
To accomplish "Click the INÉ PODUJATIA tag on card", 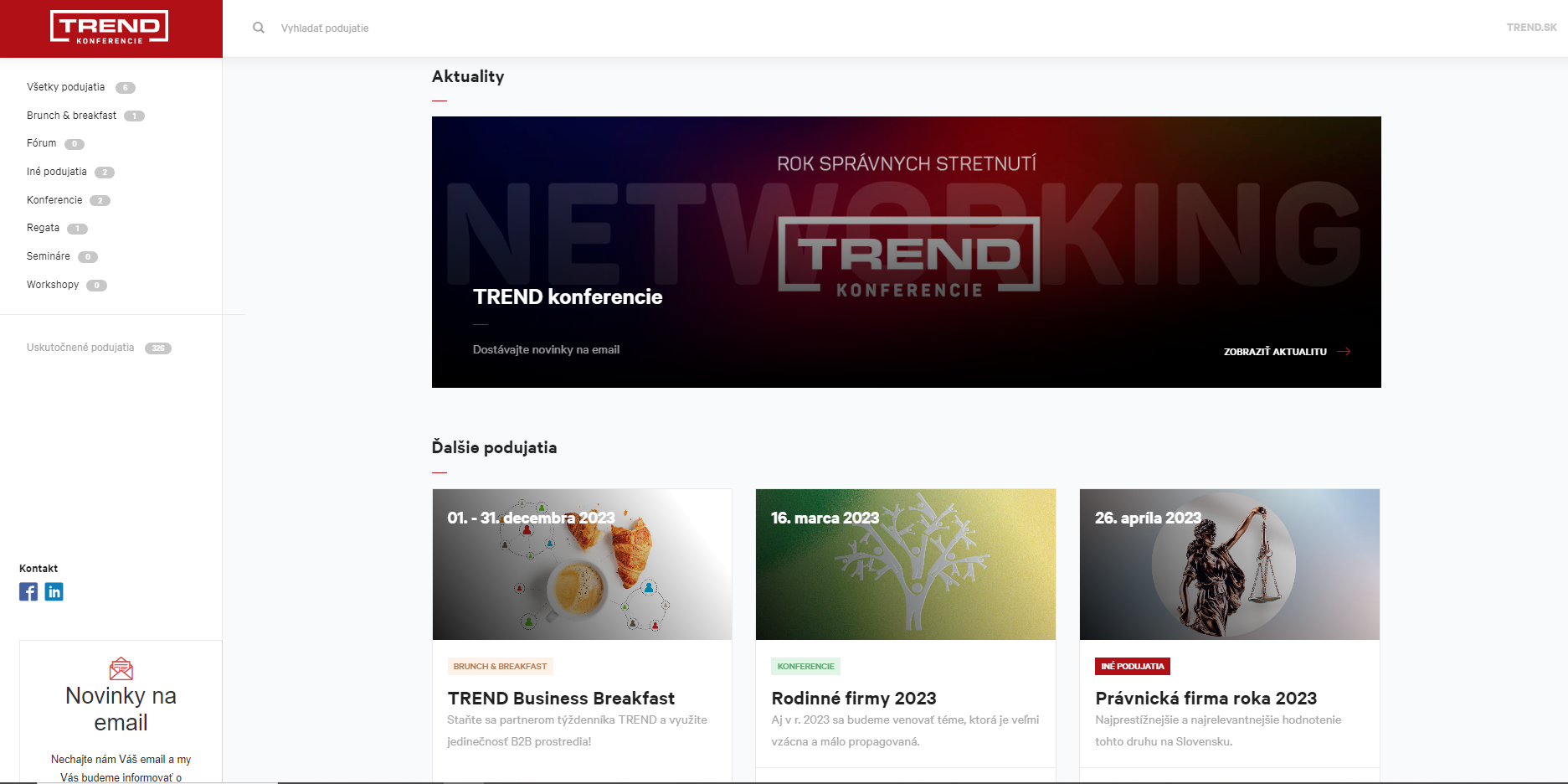I will pyautogui.click(x=1133, y=667).
